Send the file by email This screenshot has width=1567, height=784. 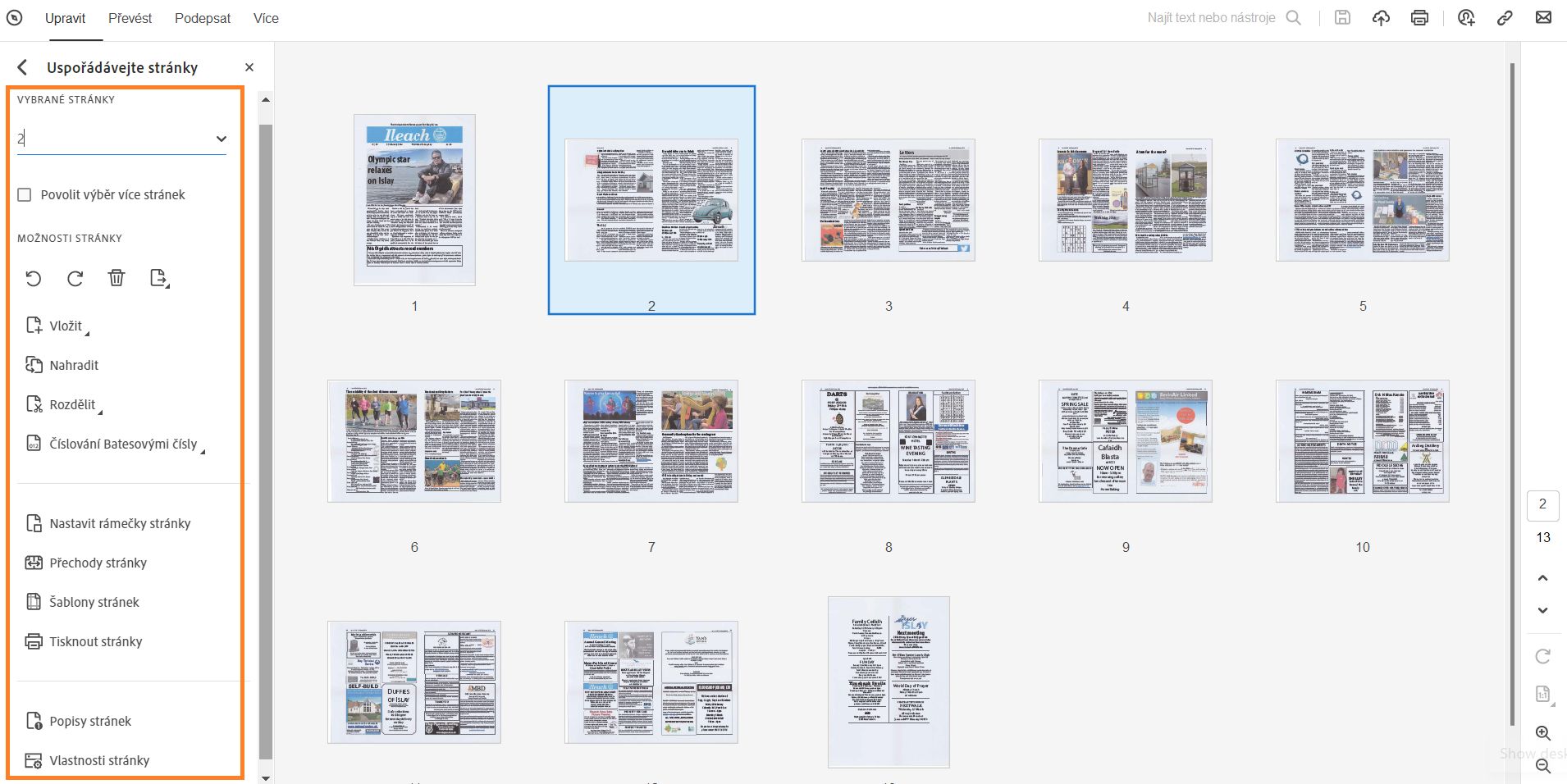coord(1543,18)
